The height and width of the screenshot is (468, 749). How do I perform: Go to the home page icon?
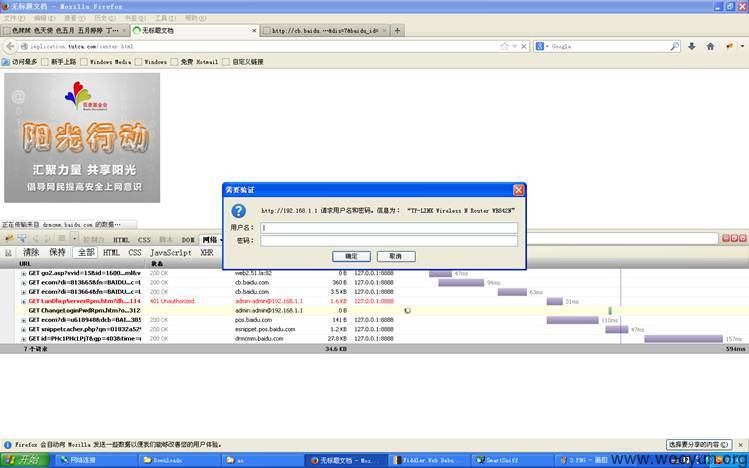tap(710, 46)
